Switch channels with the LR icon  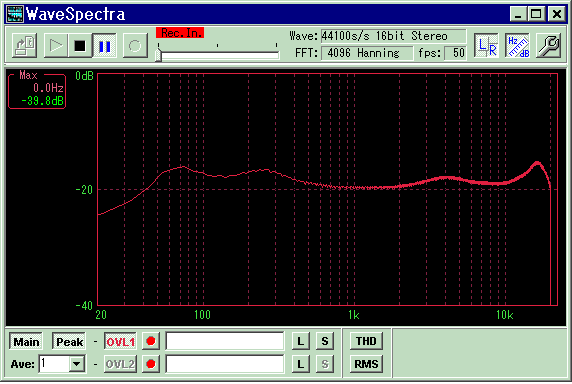point(487,46)
